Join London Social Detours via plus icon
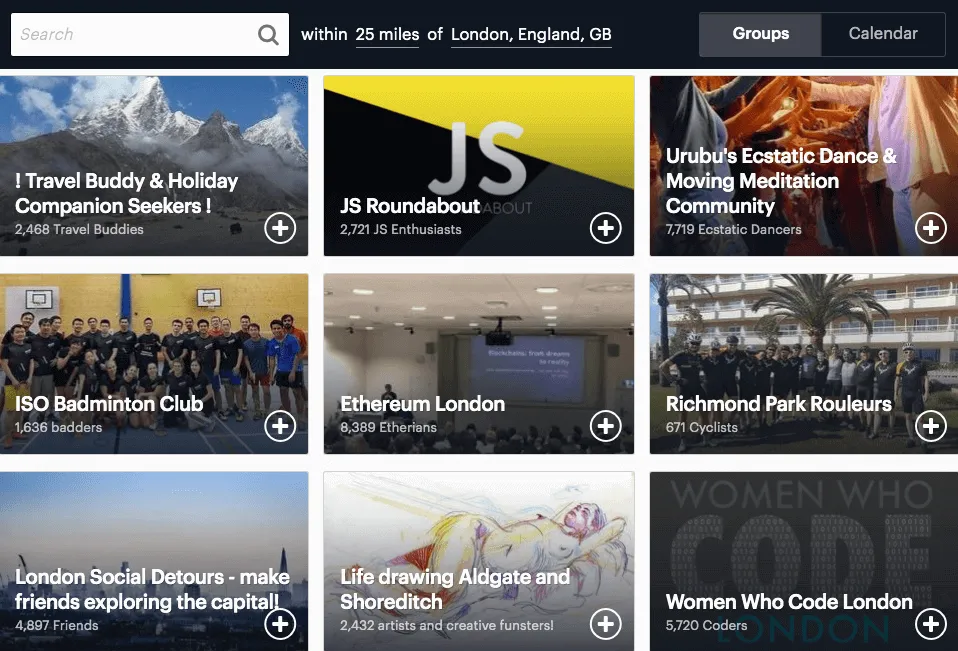Image resolution: width=958 pixels, height=651 pixels. pyautogui.click(x=280, y=624)
